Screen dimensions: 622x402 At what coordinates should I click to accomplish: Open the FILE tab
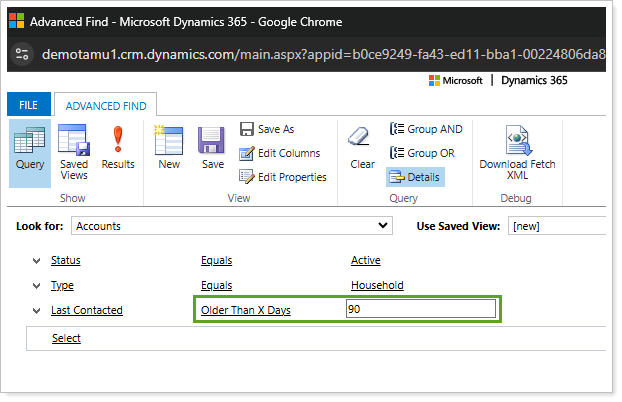28,104
